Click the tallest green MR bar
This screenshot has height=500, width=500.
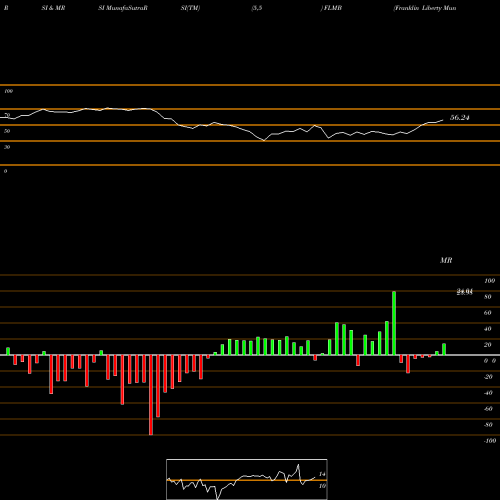click(394, 323)
